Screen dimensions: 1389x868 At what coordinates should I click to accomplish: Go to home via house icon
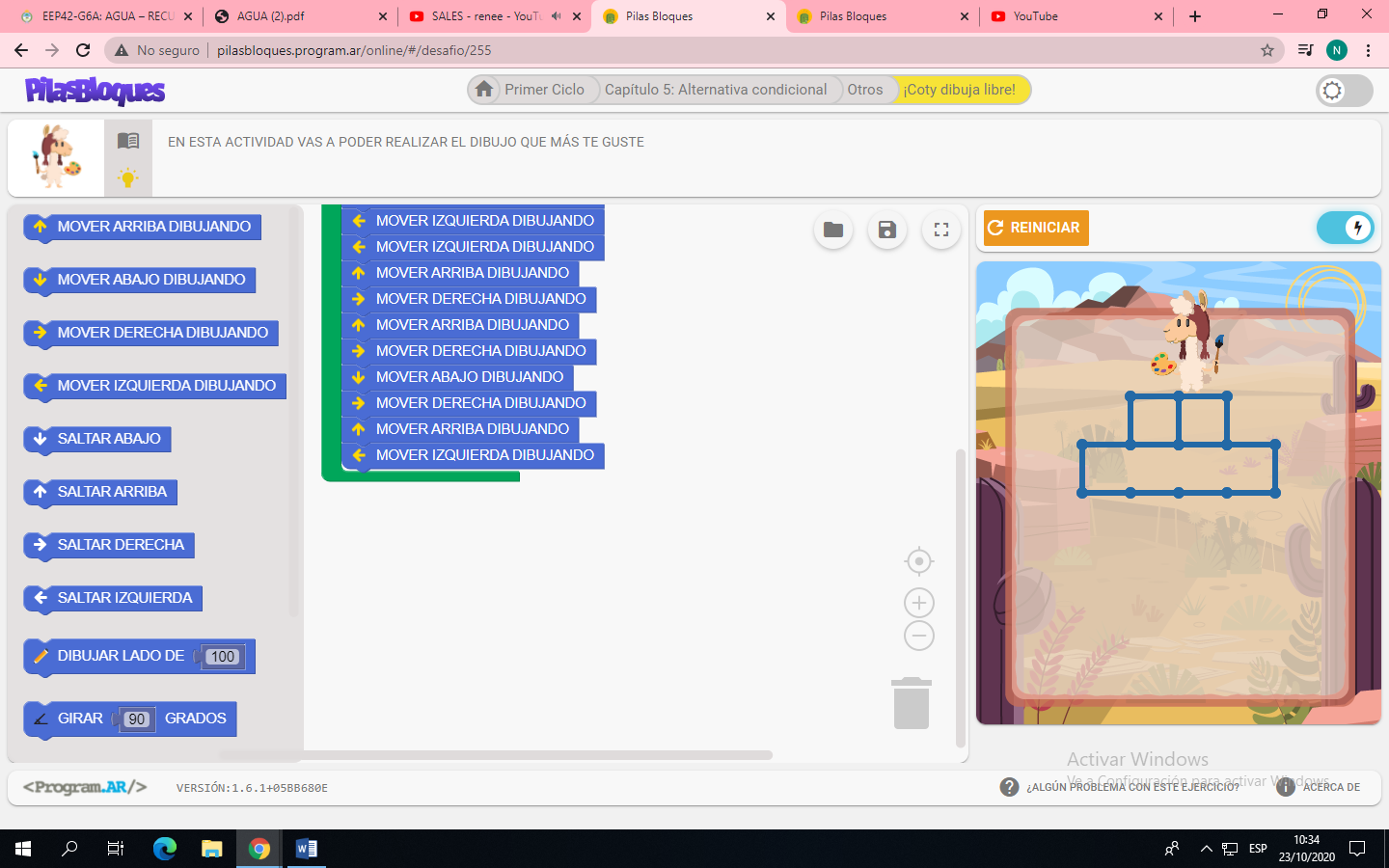484,90
